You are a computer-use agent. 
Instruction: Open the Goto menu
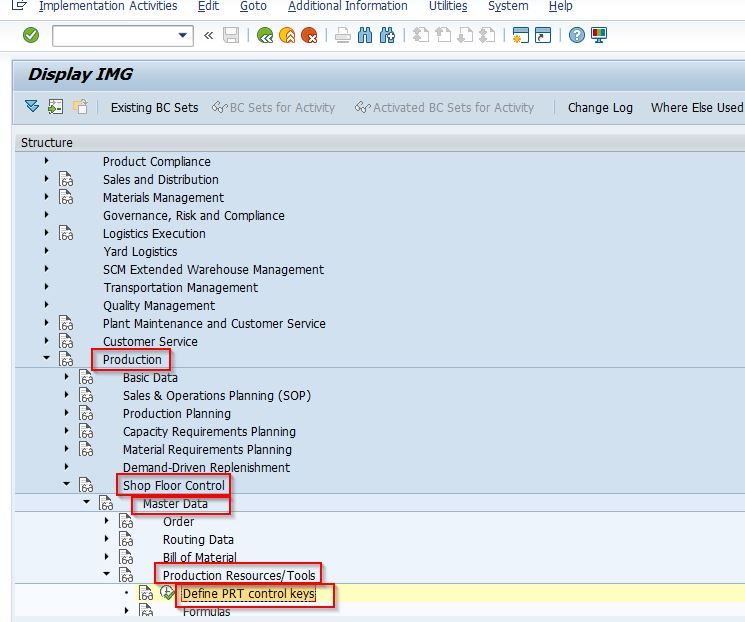[253, 6]
